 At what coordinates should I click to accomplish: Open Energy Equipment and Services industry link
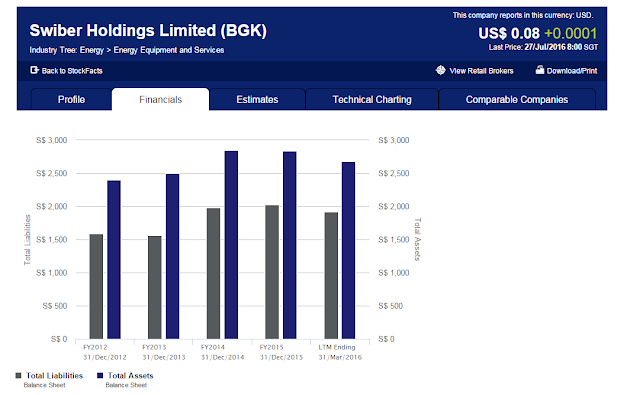[169, 50]
